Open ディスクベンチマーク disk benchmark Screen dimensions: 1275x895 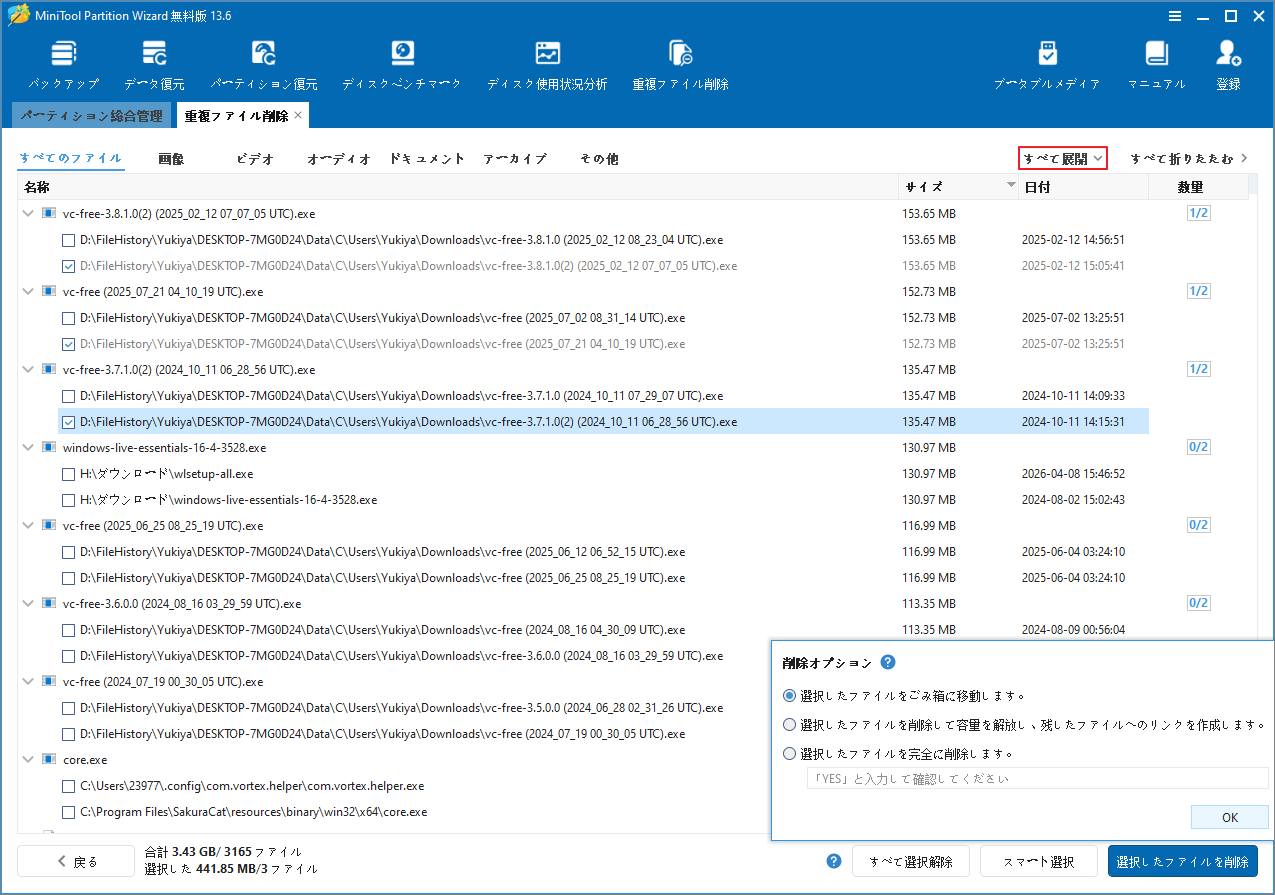click(x=402, y=66)
